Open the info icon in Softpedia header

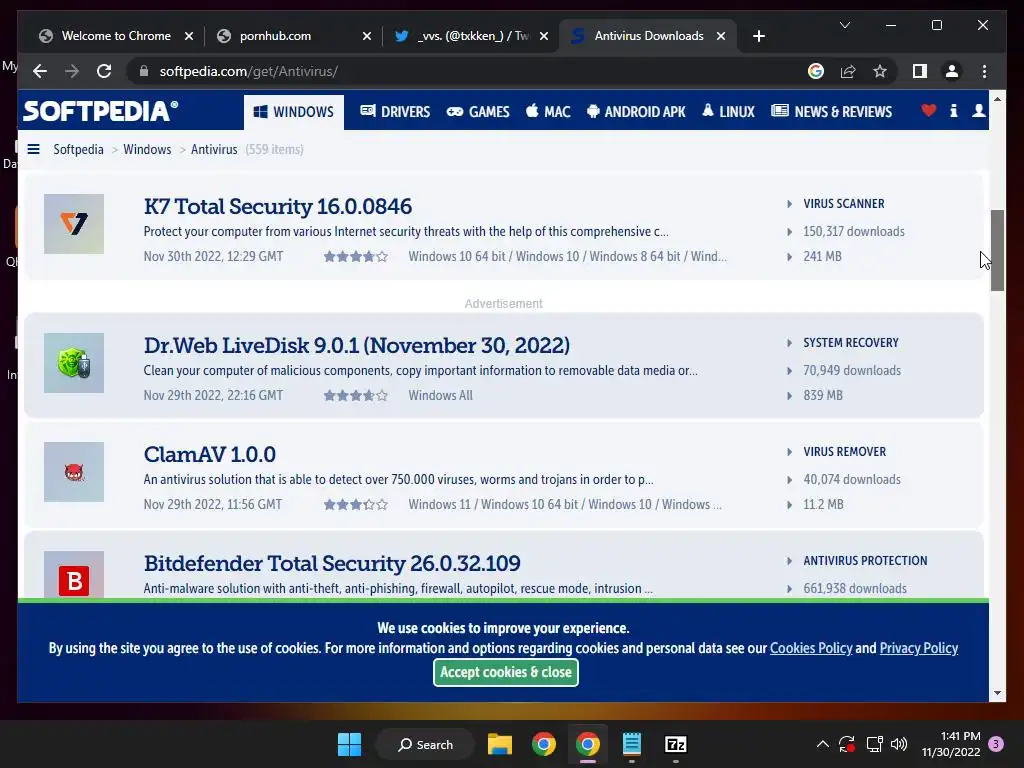click(x=953, y=111)
